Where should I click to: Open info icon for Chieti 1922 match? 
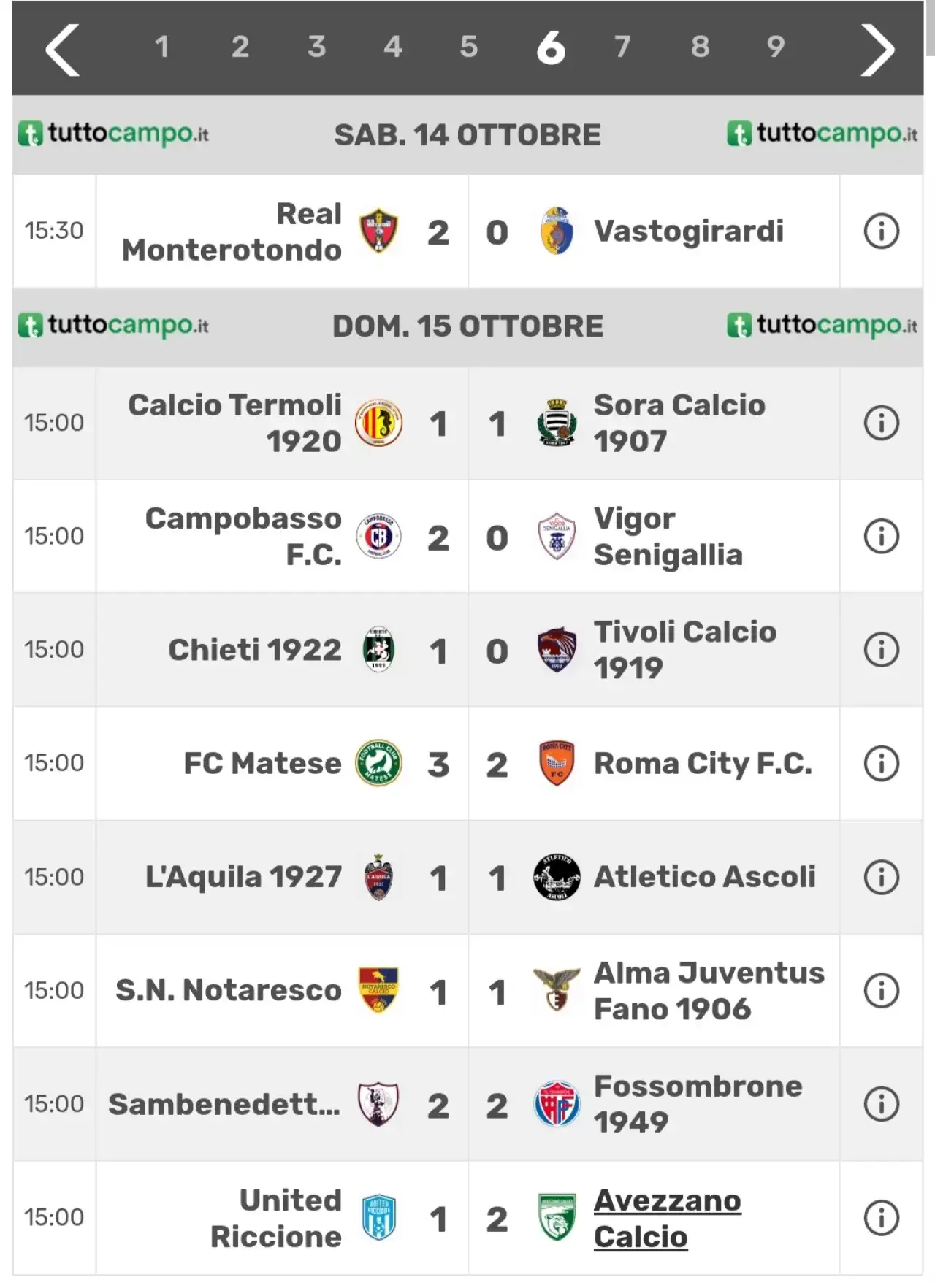point(881,650)
